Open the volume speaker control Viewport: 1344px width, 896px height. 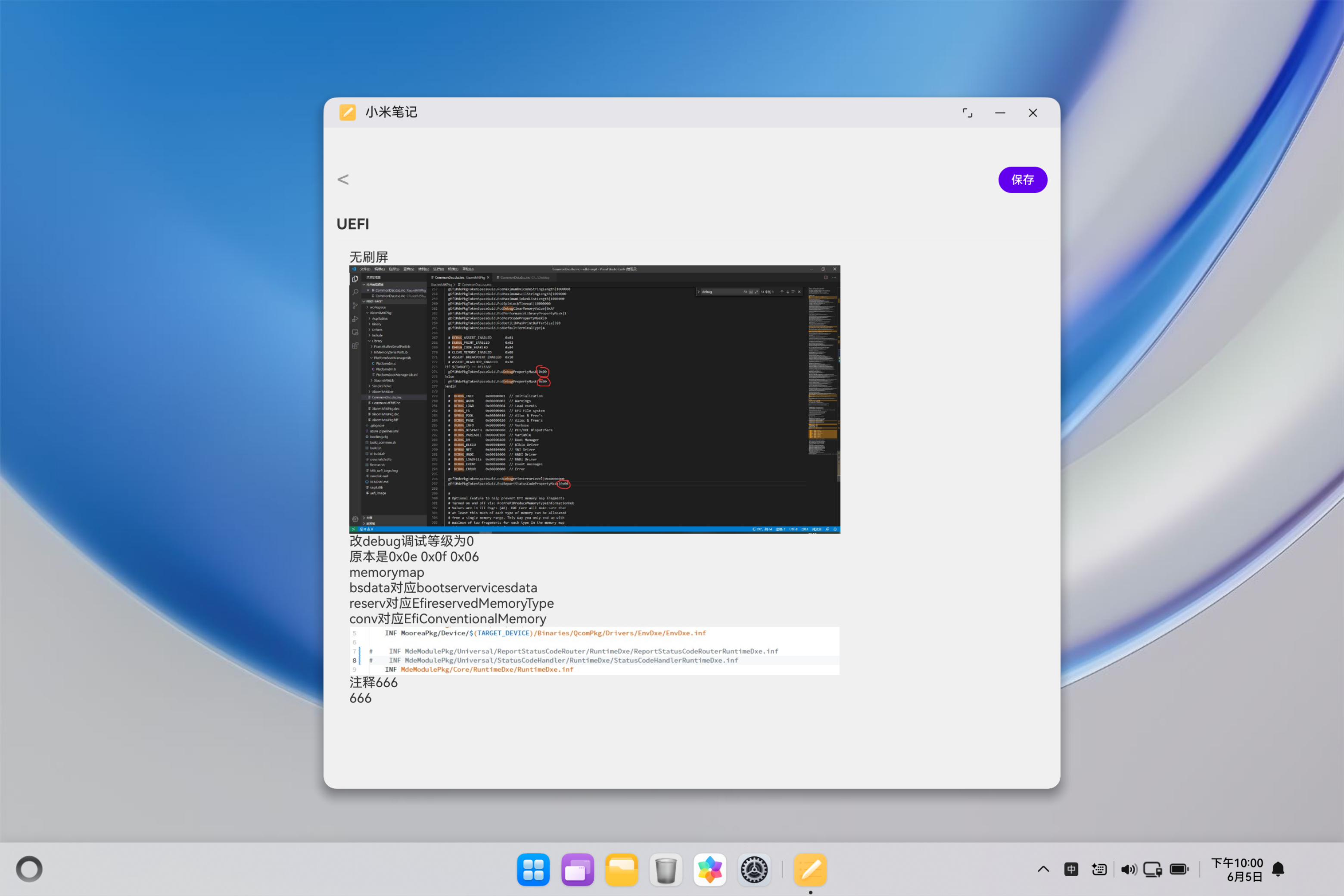1128,869
